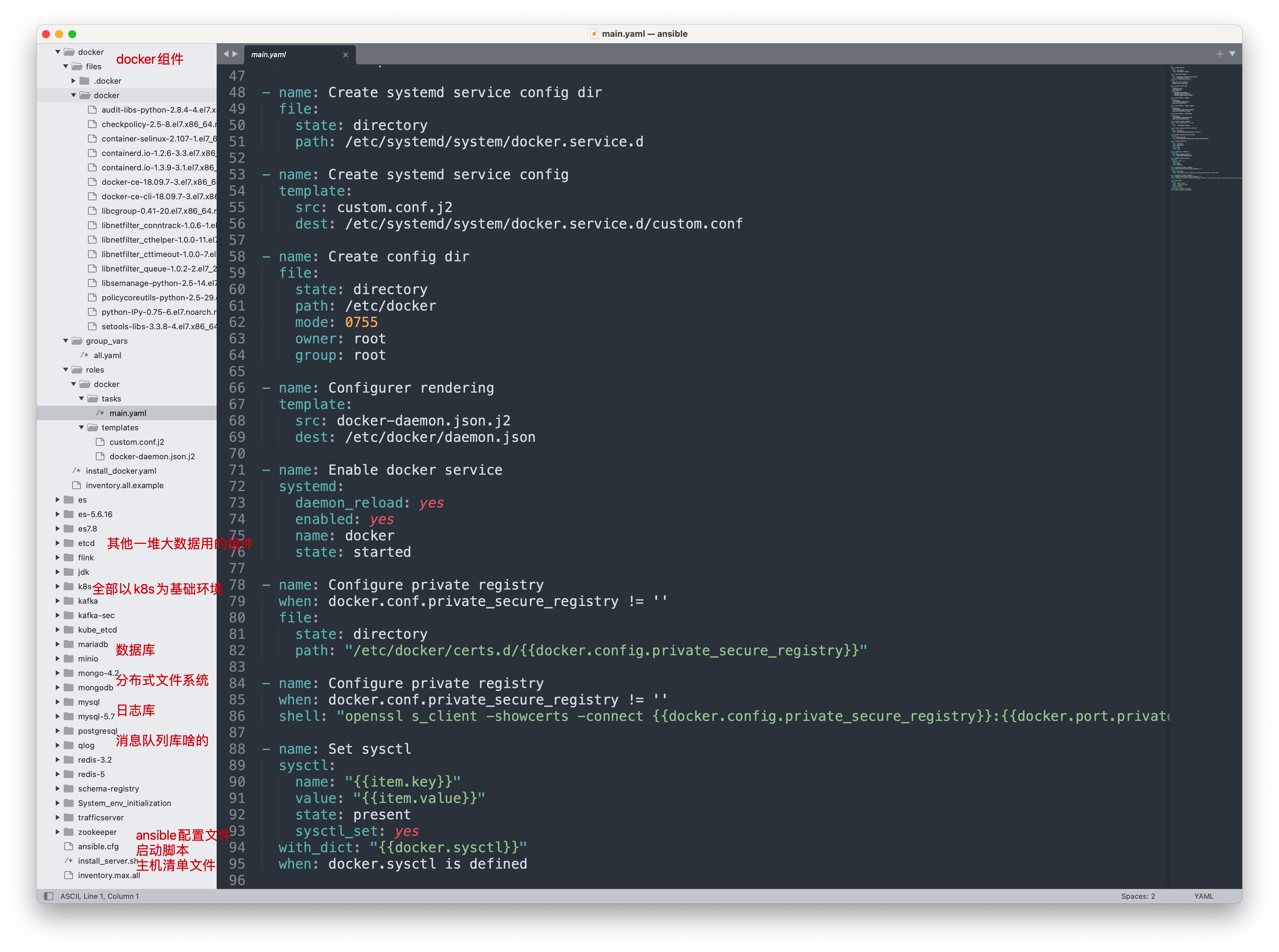Click the forward navigation arrow
The image size is (1279, 952).
(x=235, y=54)
